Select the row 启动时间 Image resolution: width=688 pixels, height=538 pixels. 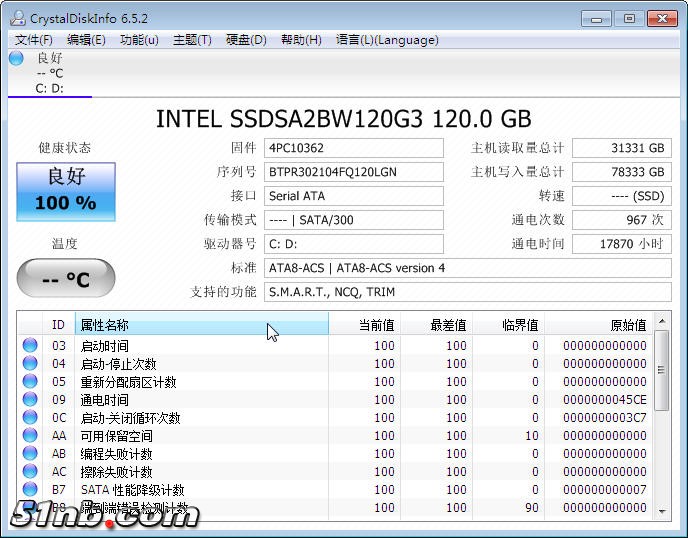(x=335, y=345)
